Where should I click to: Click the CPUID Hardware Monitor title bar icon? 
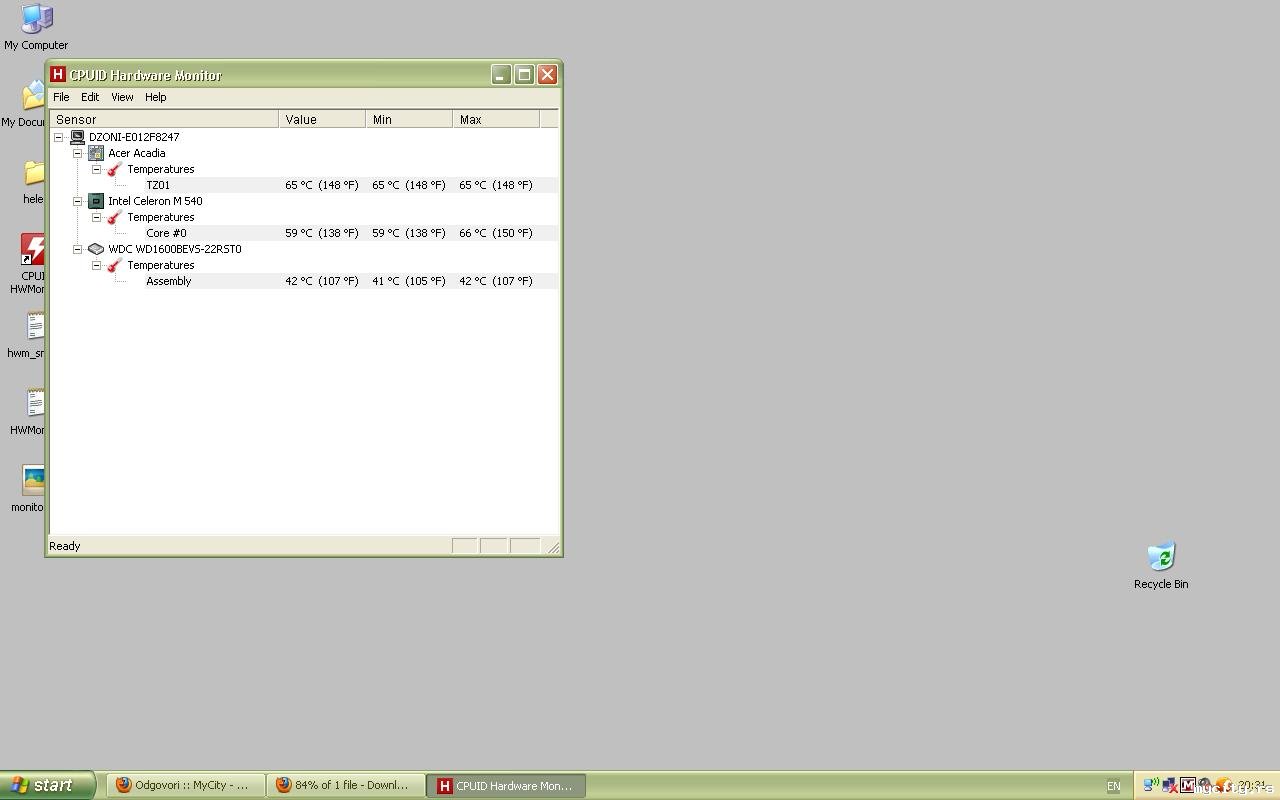click(x=58, y=74)
